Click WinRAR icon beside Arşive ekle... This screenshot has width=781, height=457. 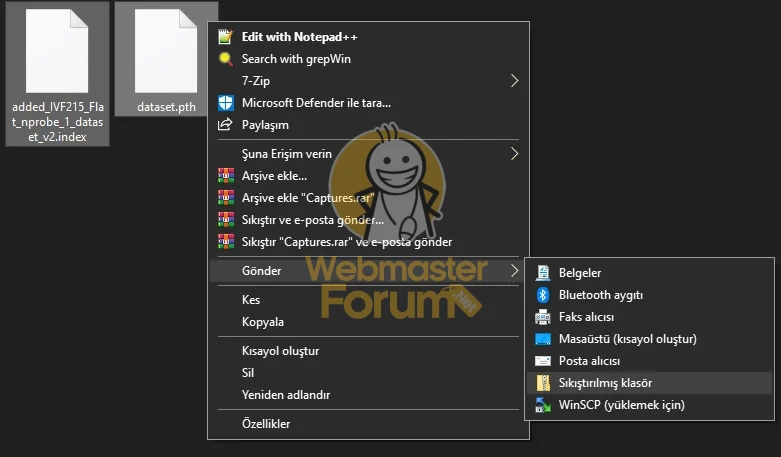tap(226, 176)
